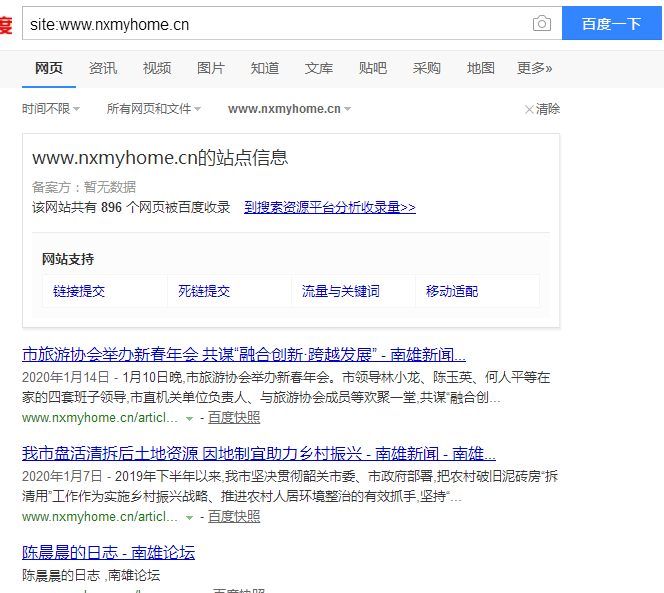Click the 死链提交 link
The width and height of the screenshot is (664, 593).
[x=204, y=291]
